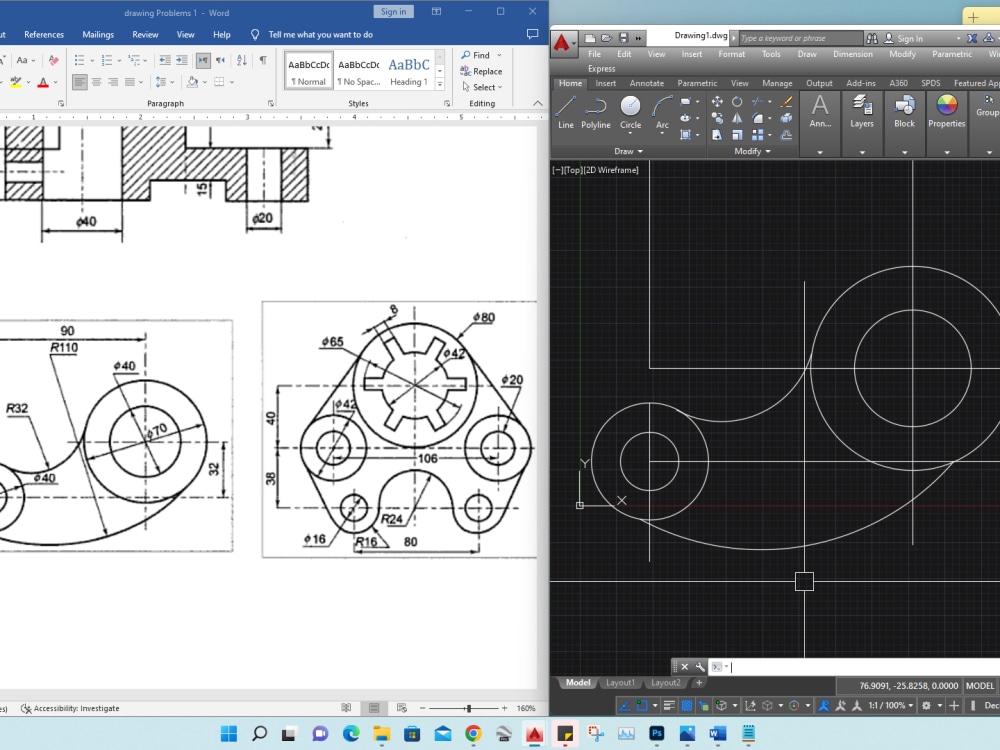This screenshot has width=1000, height=750.
Task: Click Word's Text Highlight Color swatch
Action: click(16, 82)
